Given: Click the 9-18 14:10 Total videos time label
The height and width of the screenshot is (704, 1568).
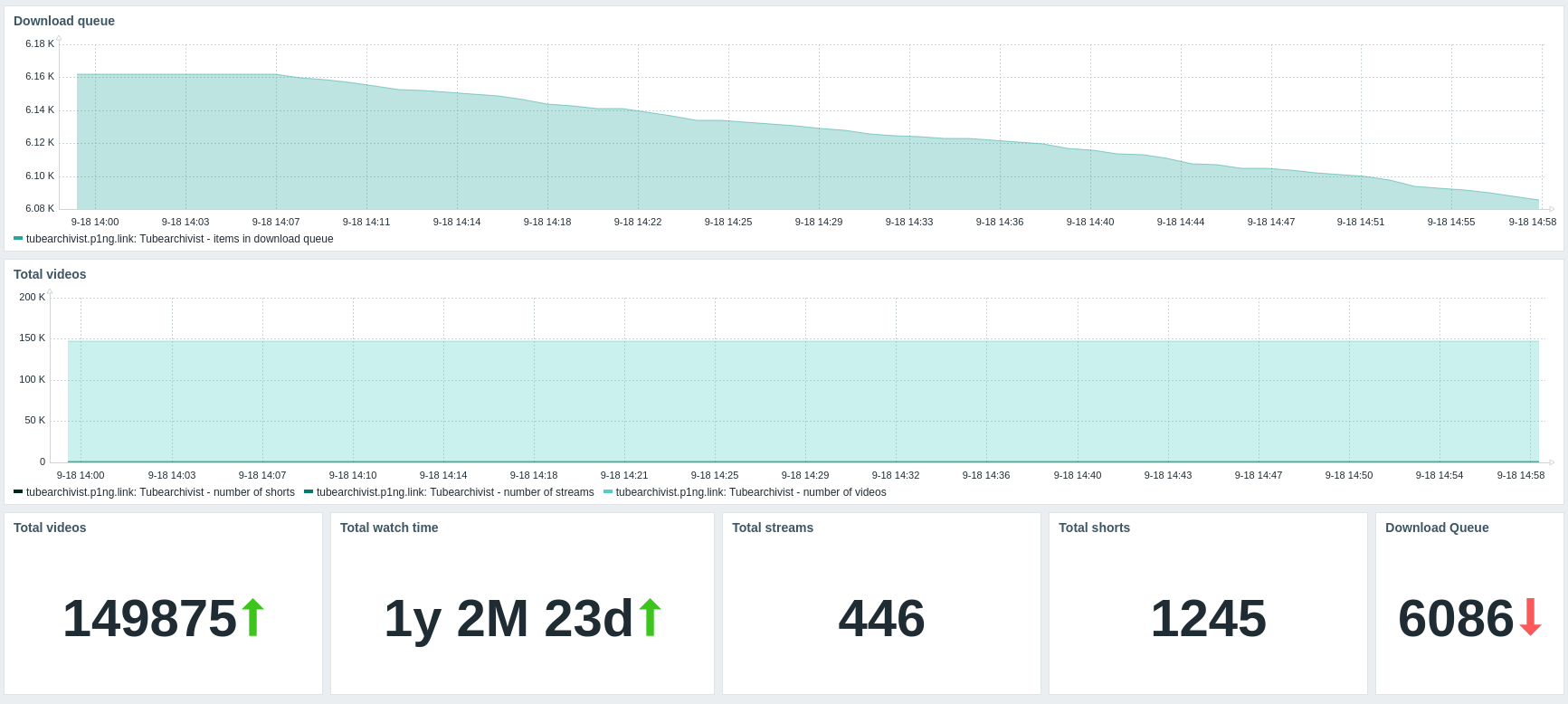Looking at the screenshot, I should [353, 475].
